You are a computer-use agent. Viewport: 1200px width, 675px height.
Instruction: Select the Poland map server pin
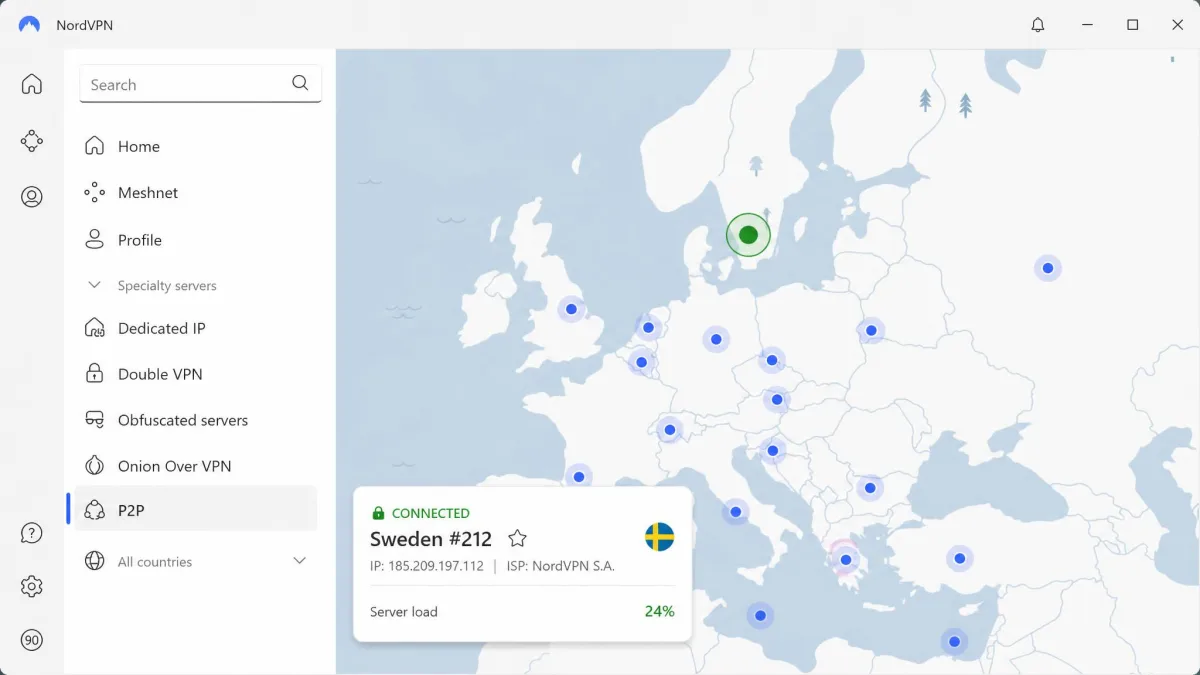[x=871, y=330]
